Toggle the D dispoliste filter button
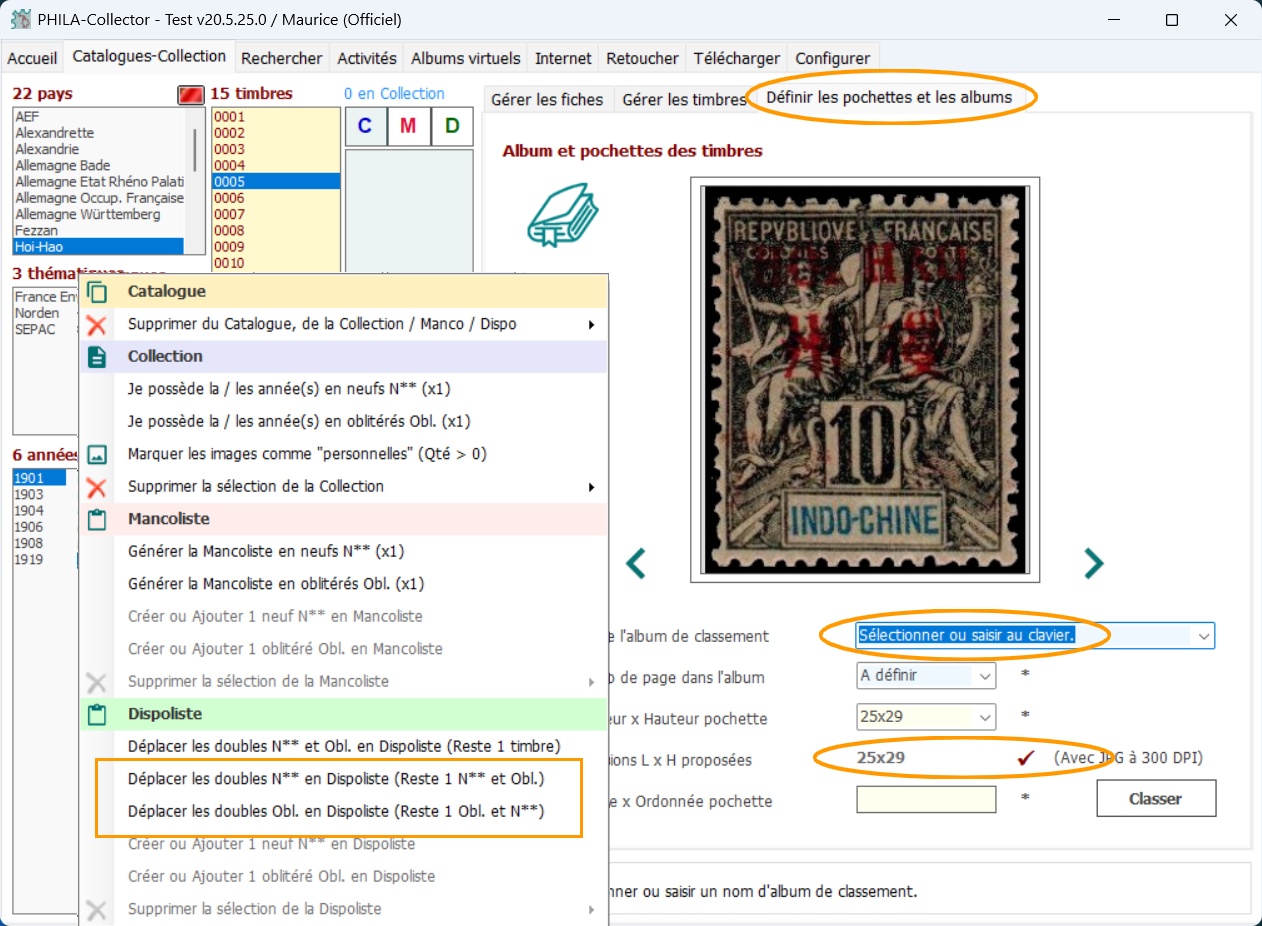The image size is (1262, 926). tap(452, 126)
